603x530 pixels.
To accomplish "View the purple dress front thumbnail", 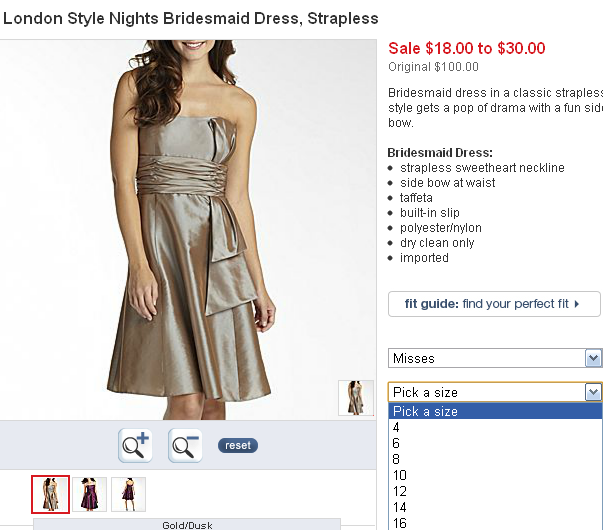I will coord(89,494).
